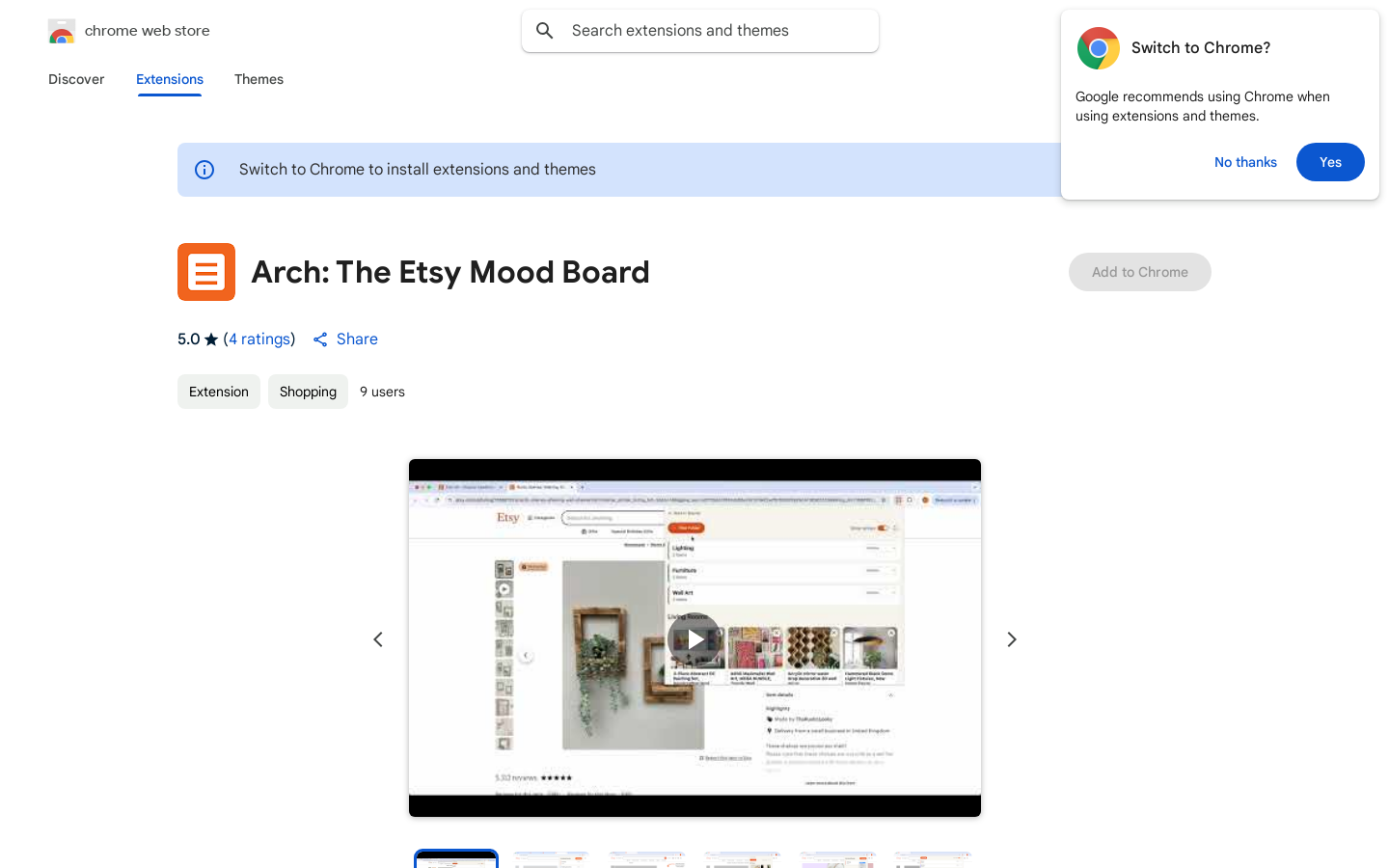Viewport: 1389px width, 868px height.
Task: Open the Discover tab
Action: coord(76,79)
